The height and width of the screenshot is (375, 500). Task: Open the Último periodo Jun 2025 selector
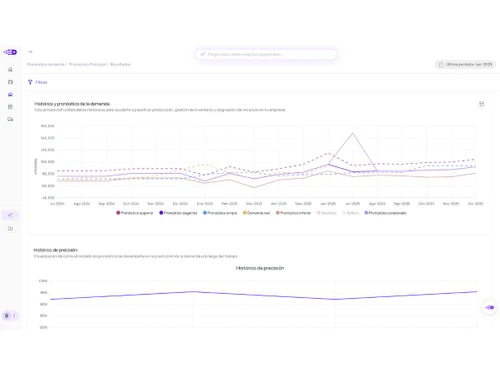465,64
